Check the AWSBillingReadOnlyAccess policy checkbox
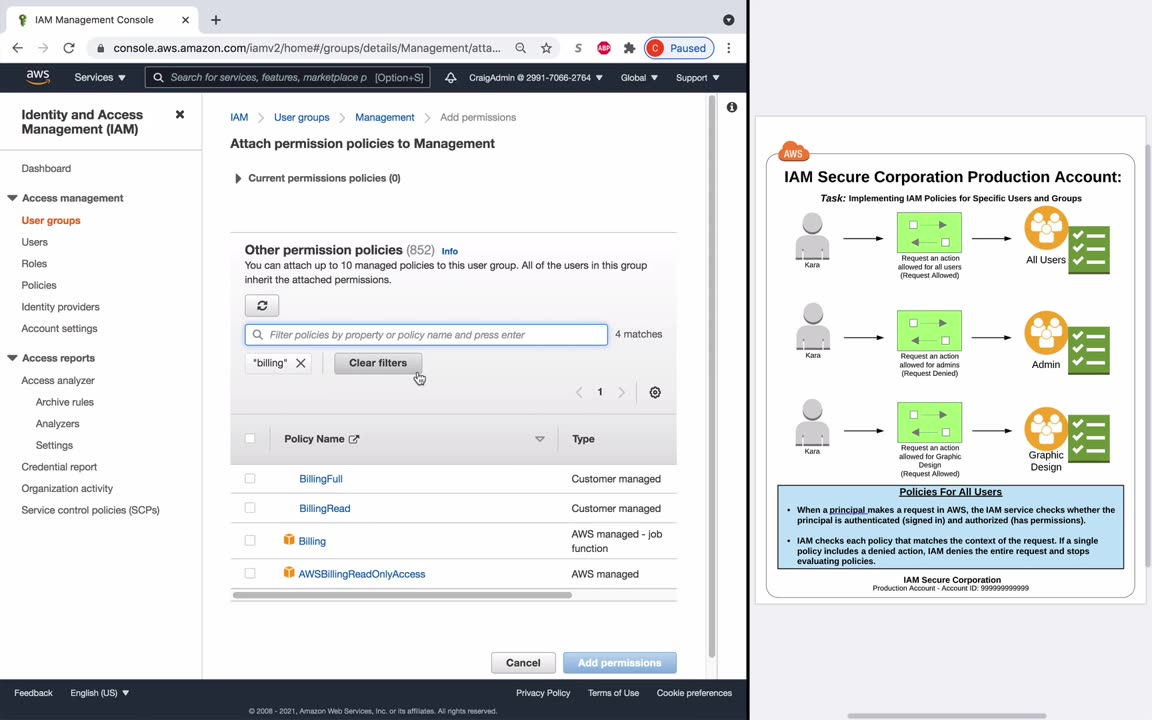The image size is (1152, 720). (x=250, y=573)
